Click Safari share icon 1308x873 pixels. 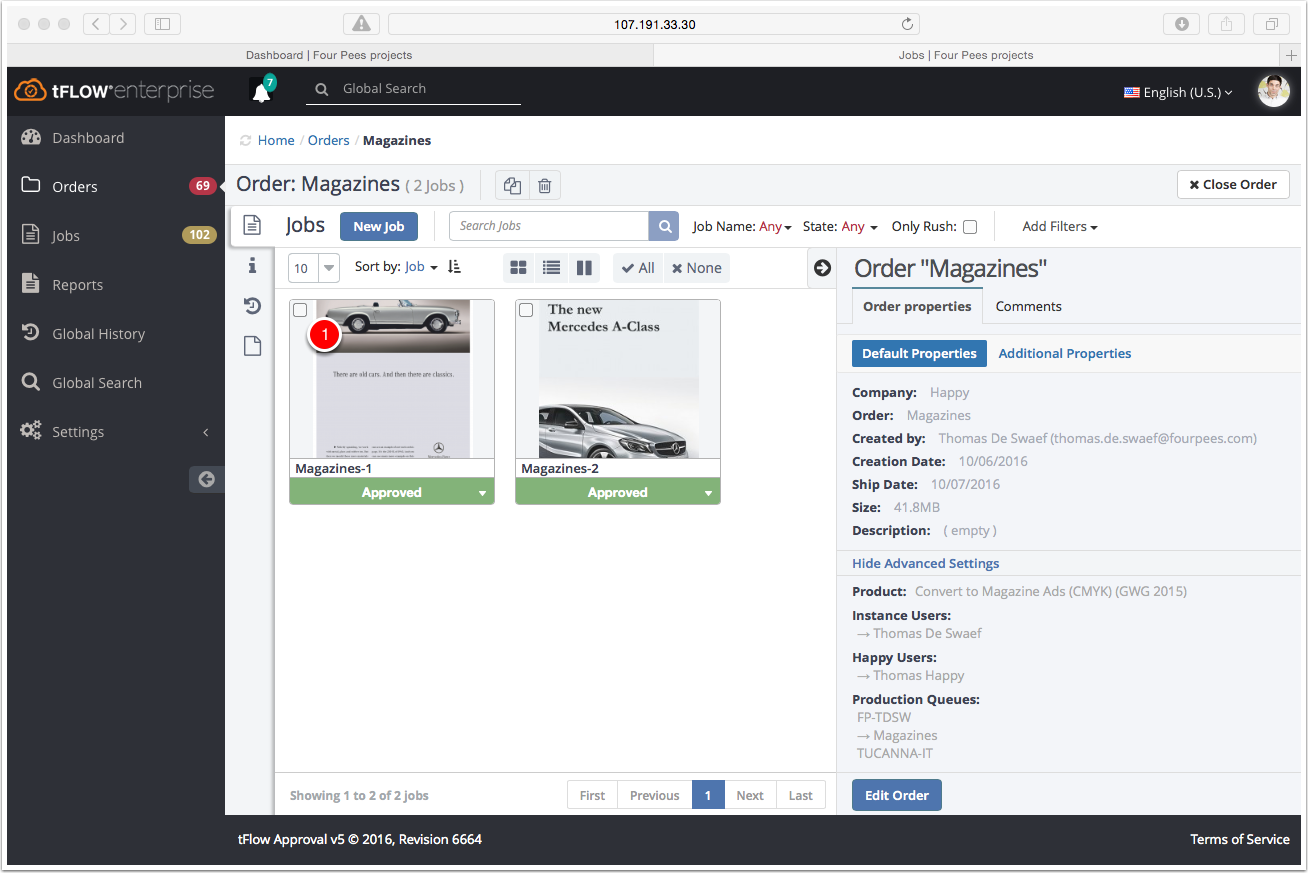tap(1226, 24)
